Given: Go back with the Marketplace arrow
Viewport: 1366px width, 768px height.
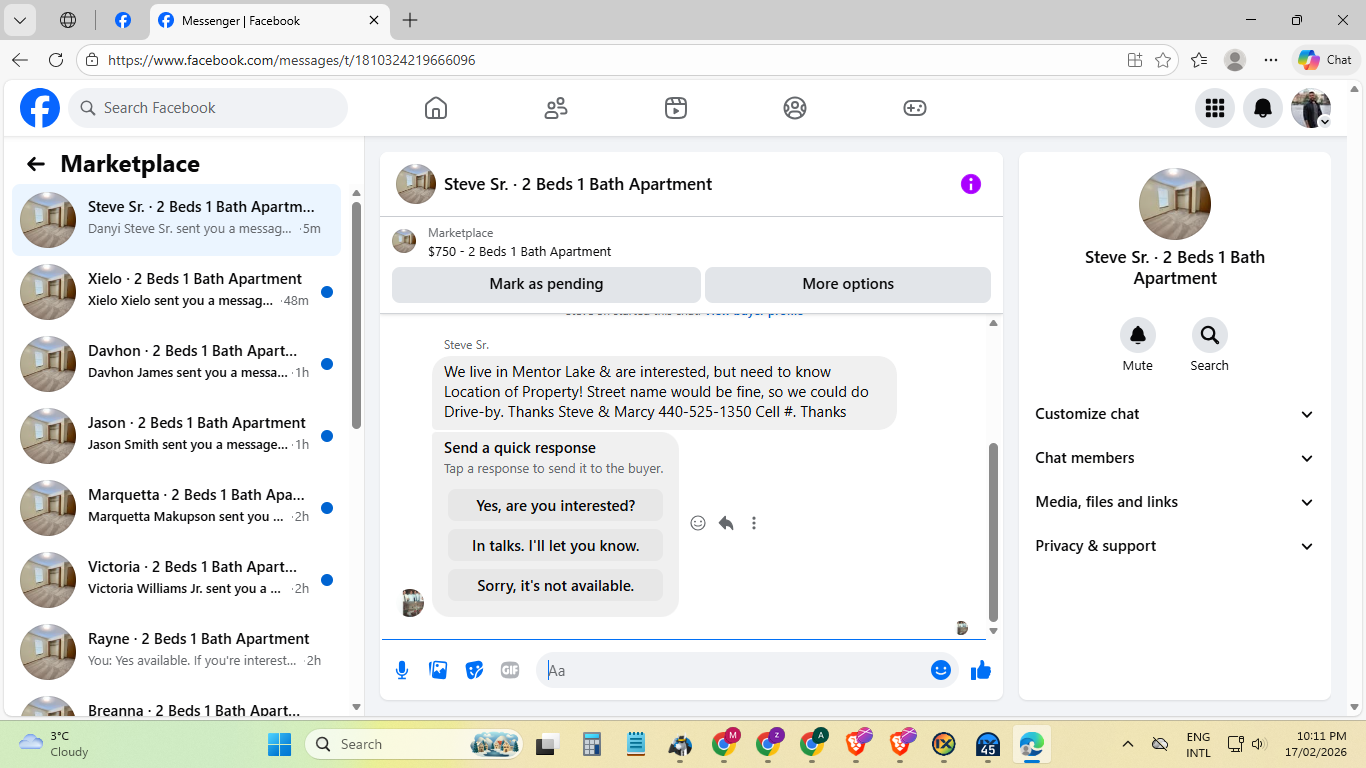Looking at the screenshot, I should 36,164.
